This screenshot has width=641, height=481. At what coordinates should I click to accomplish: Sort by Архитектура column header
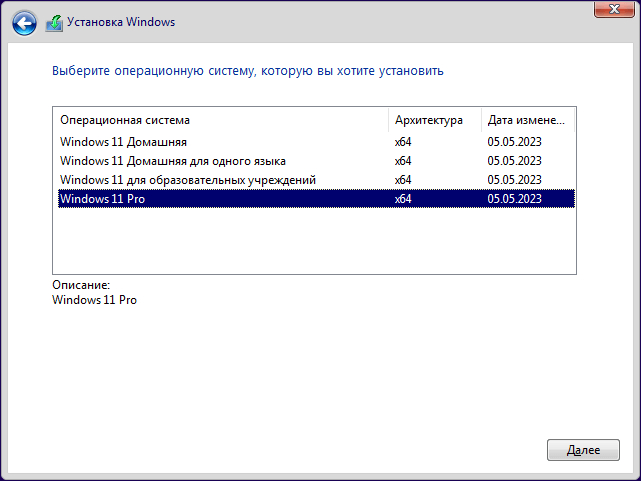(x=429, y=121)
